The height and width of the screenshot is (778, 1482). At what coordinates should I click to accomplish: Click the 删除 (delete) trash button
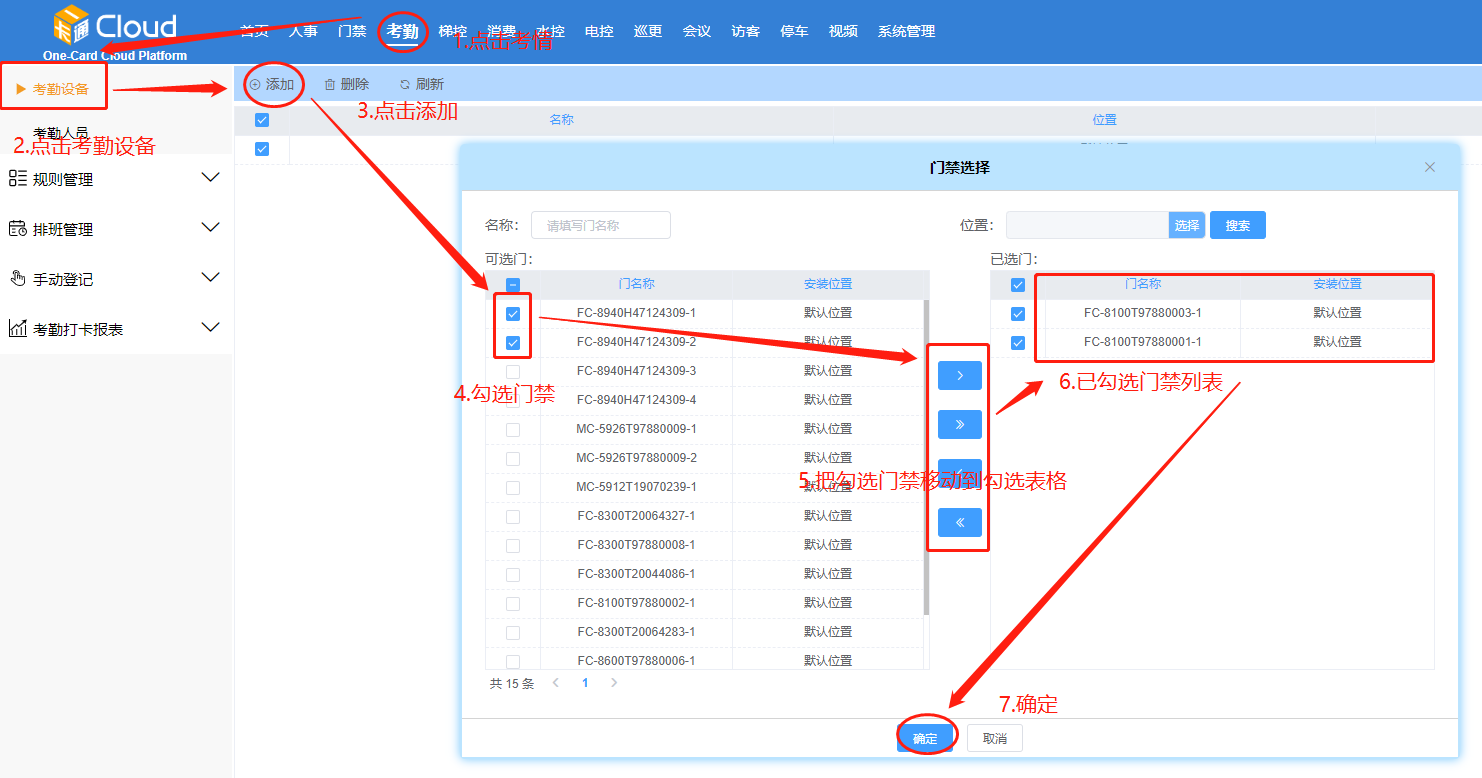(x=347, y=85)
